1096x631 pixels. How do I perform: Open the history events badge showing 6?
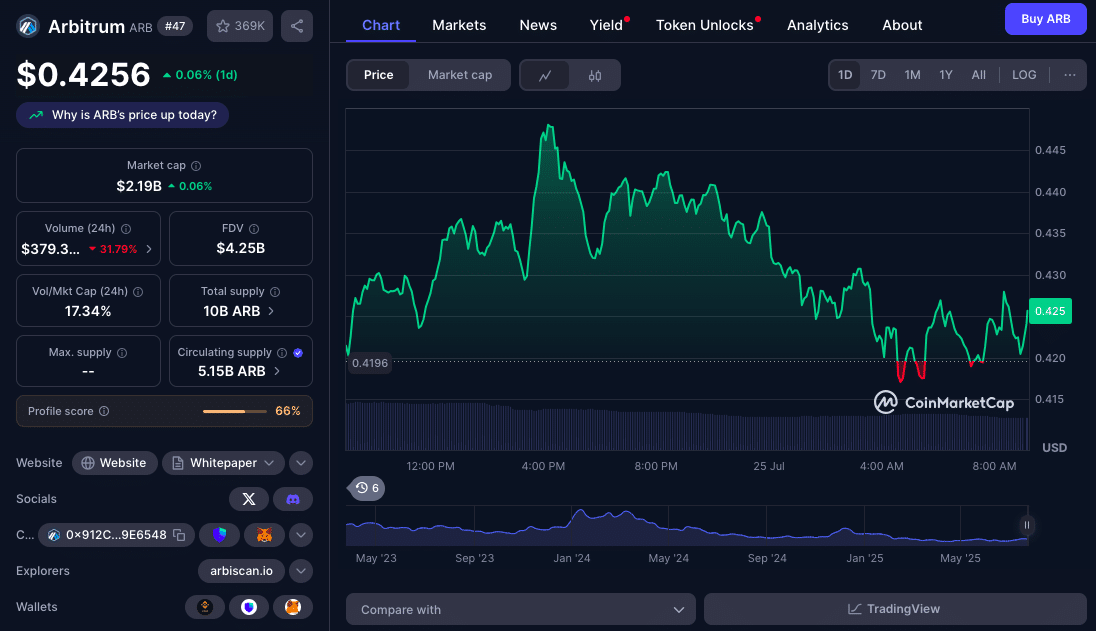366,488
